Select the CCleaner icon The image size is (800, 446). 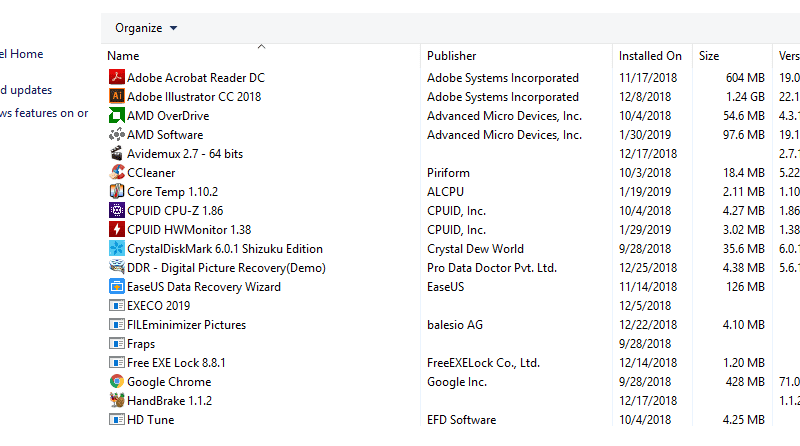coord(116,172)
